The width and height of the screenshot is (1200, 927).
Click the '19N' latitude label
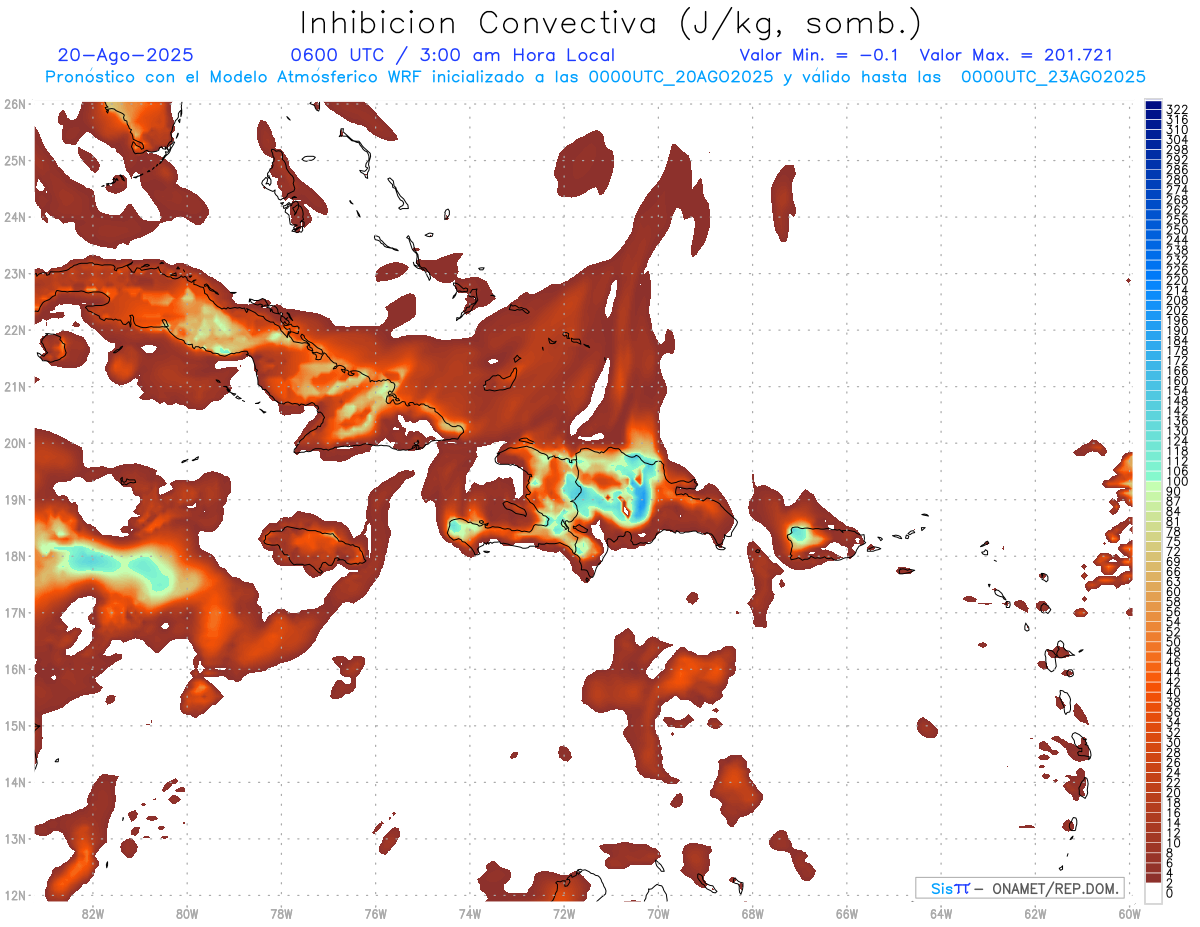[15, 499]
